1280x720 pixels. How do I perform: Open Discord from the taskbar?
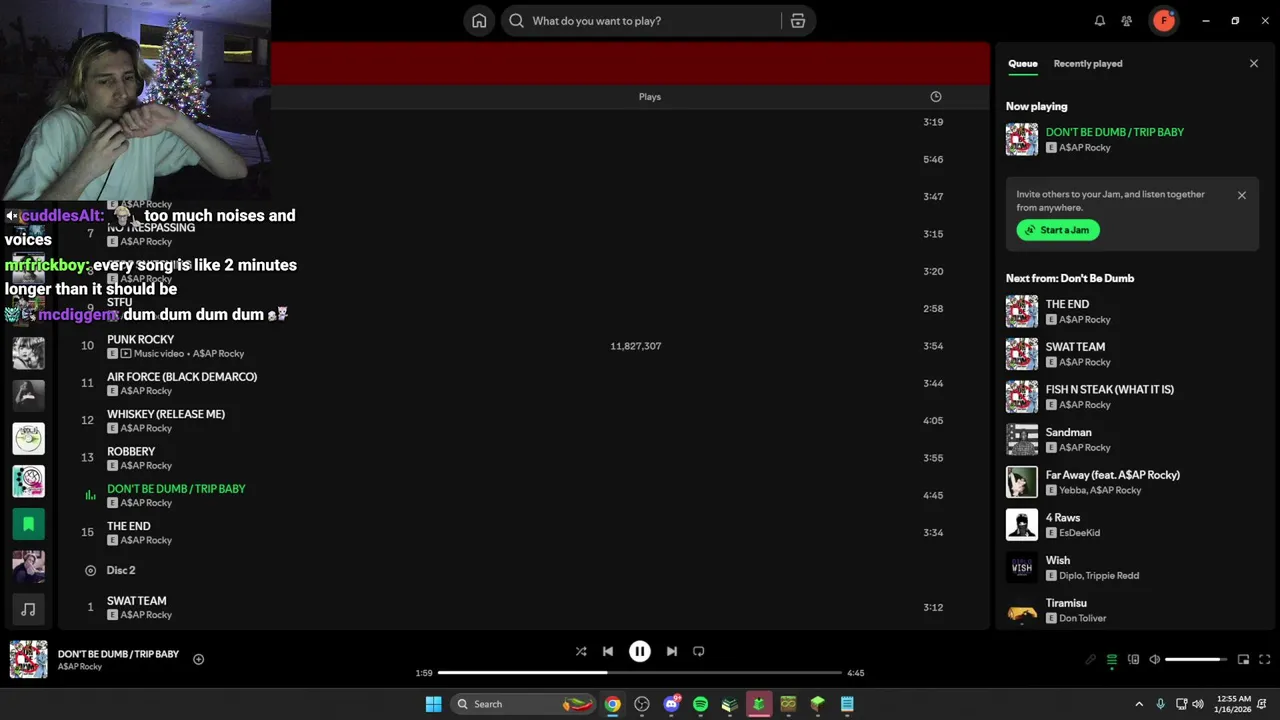pos(671,704)
